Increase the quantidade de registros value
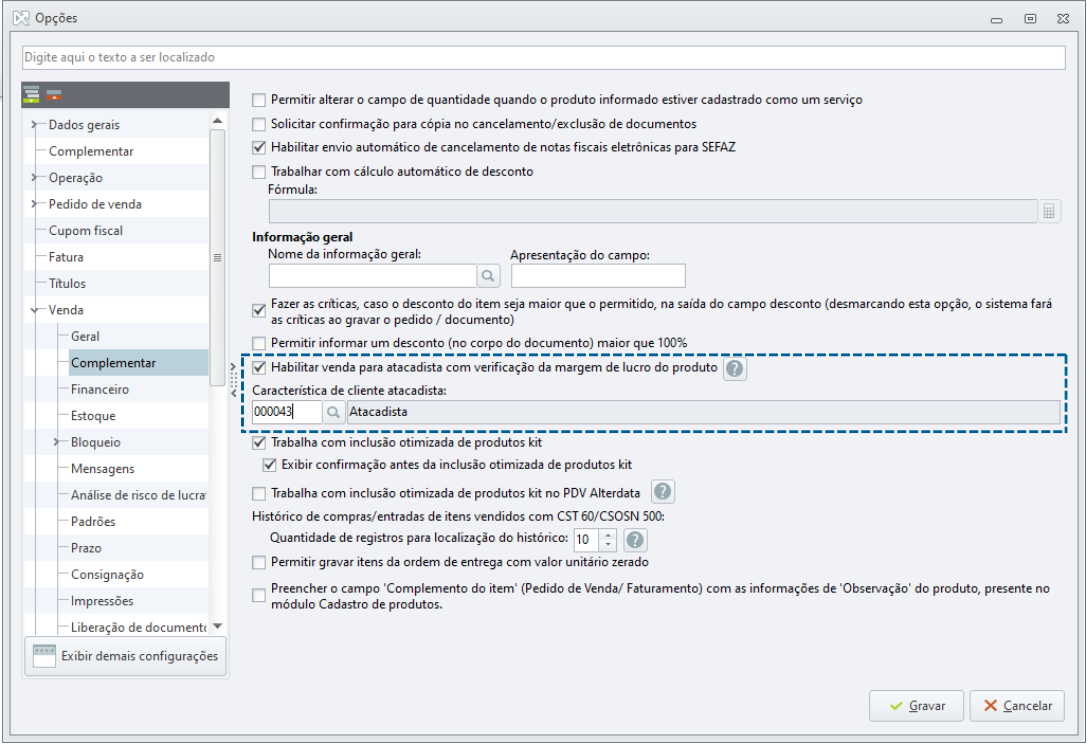Viewport: 1088px width, 744px height. pos(608,534)
